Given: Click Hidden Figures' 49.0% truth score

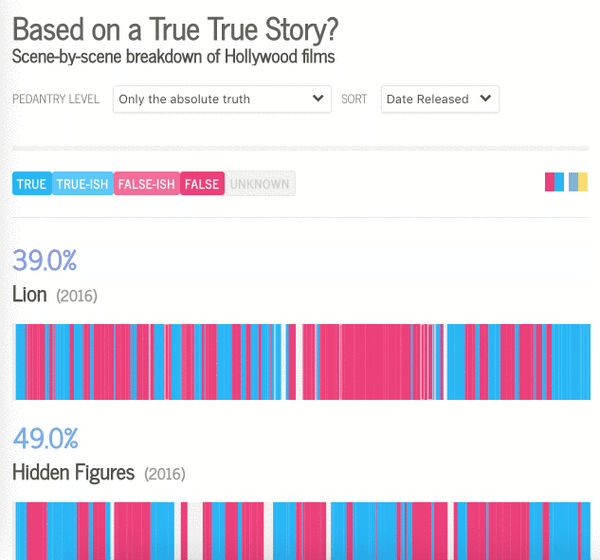Looking at the screenshot, I should pos(45,438).
